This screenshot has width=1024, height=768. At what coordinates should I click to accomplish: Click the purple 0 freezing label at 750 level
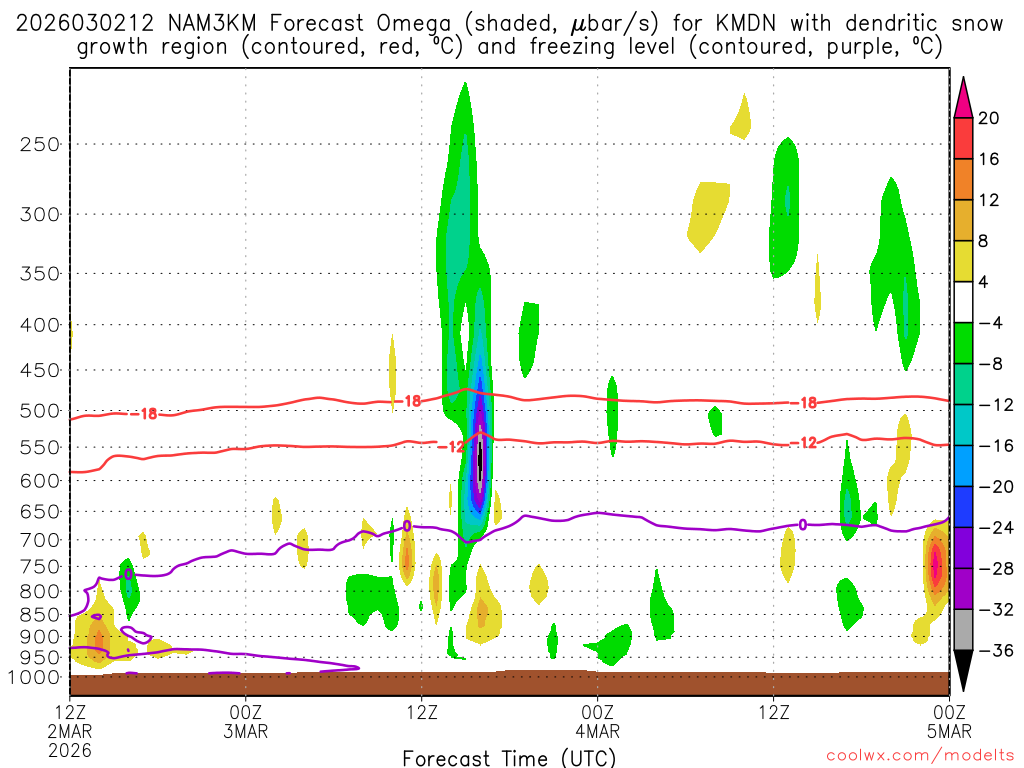(128, 574)
